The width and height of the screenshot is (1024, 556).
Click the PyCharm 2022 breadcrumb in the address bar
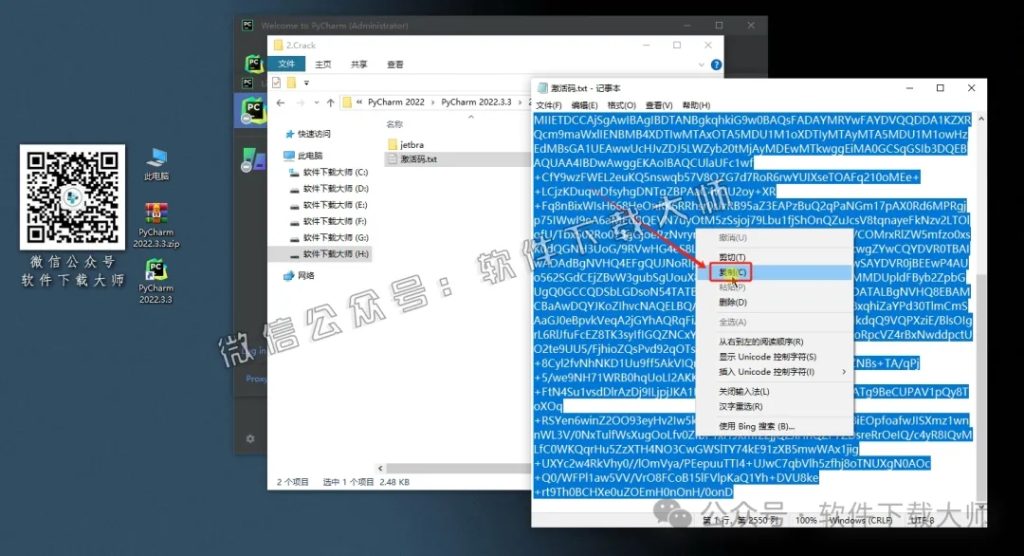(x=396, y=103)
